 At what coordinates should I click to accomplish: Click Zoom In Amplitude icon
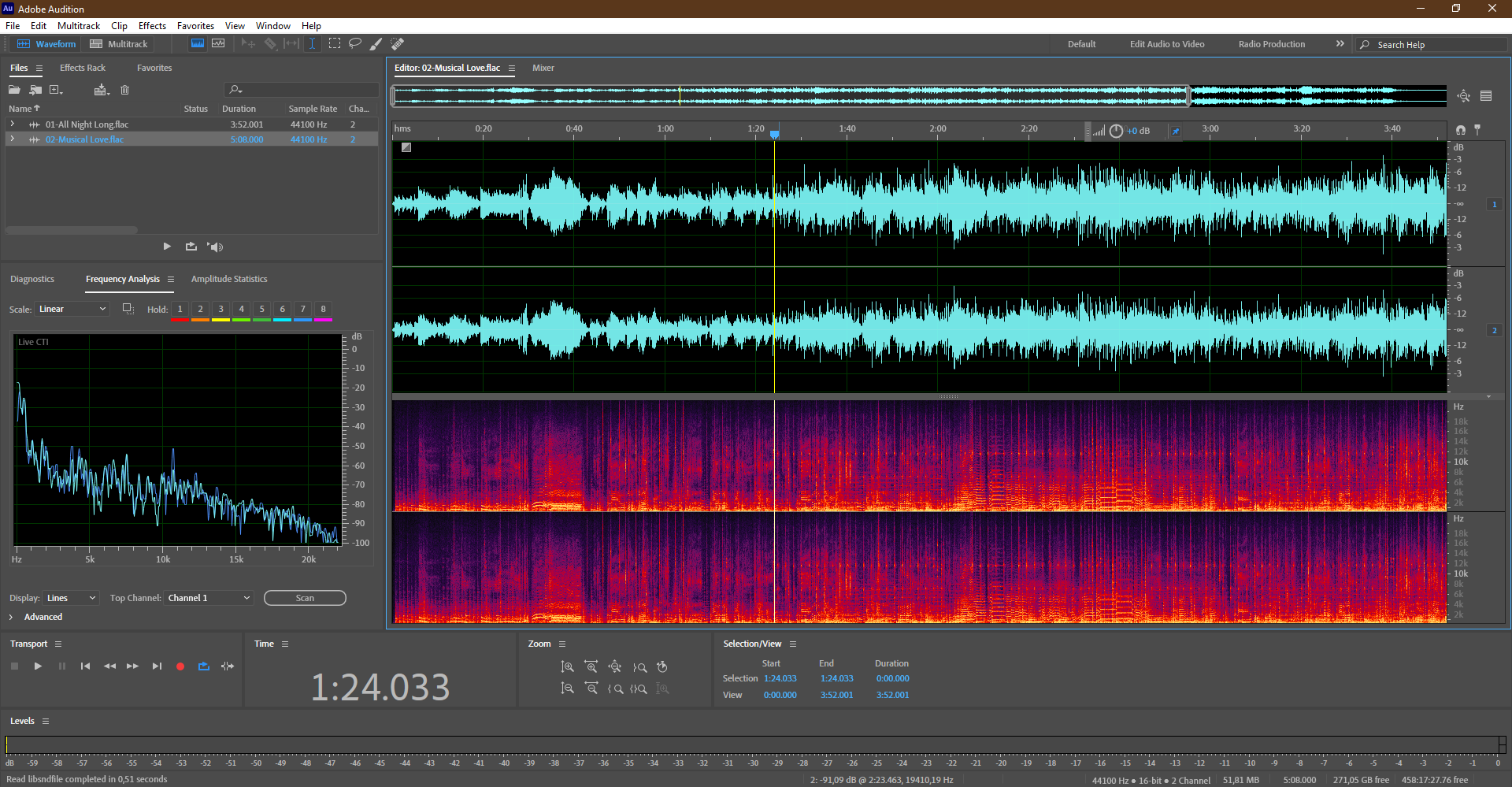click(x=567, y=667)
